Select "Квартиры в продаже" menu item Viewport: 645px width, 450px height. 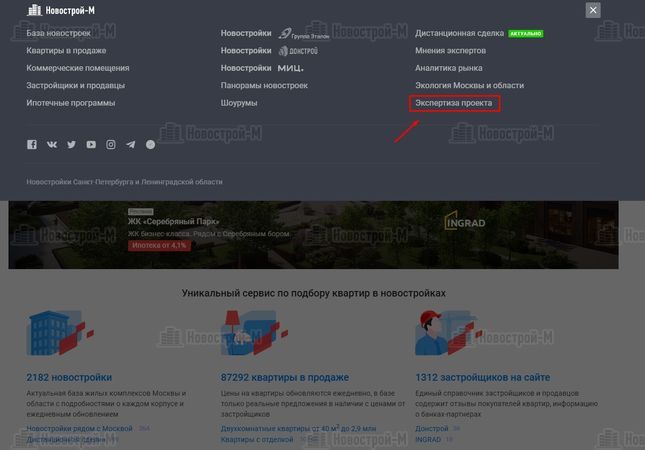66,50
